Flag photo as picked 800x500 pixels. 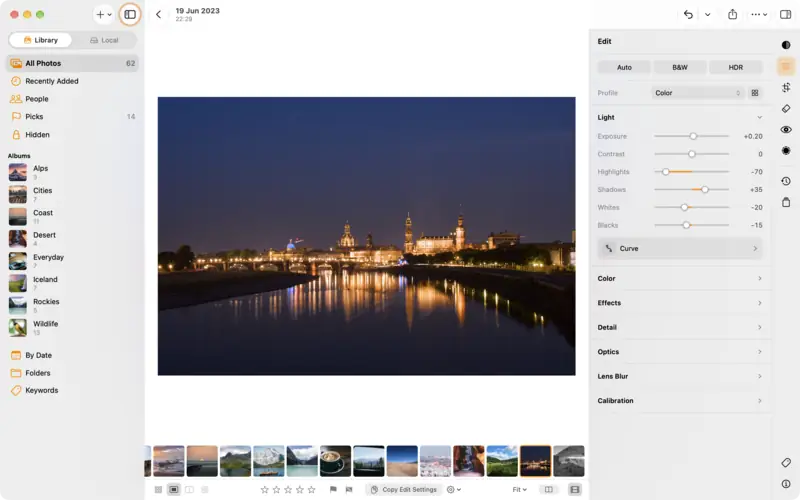[x=333, y=489]
